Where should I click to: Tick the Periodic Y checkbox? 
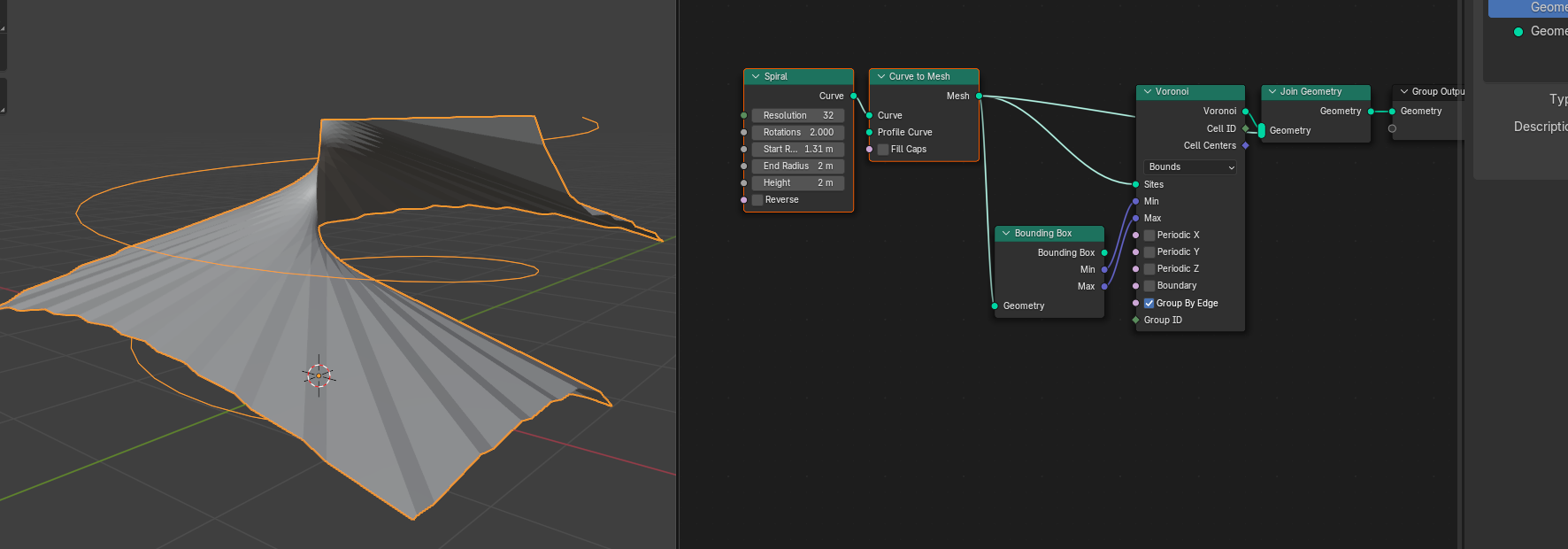point(1149,252)
